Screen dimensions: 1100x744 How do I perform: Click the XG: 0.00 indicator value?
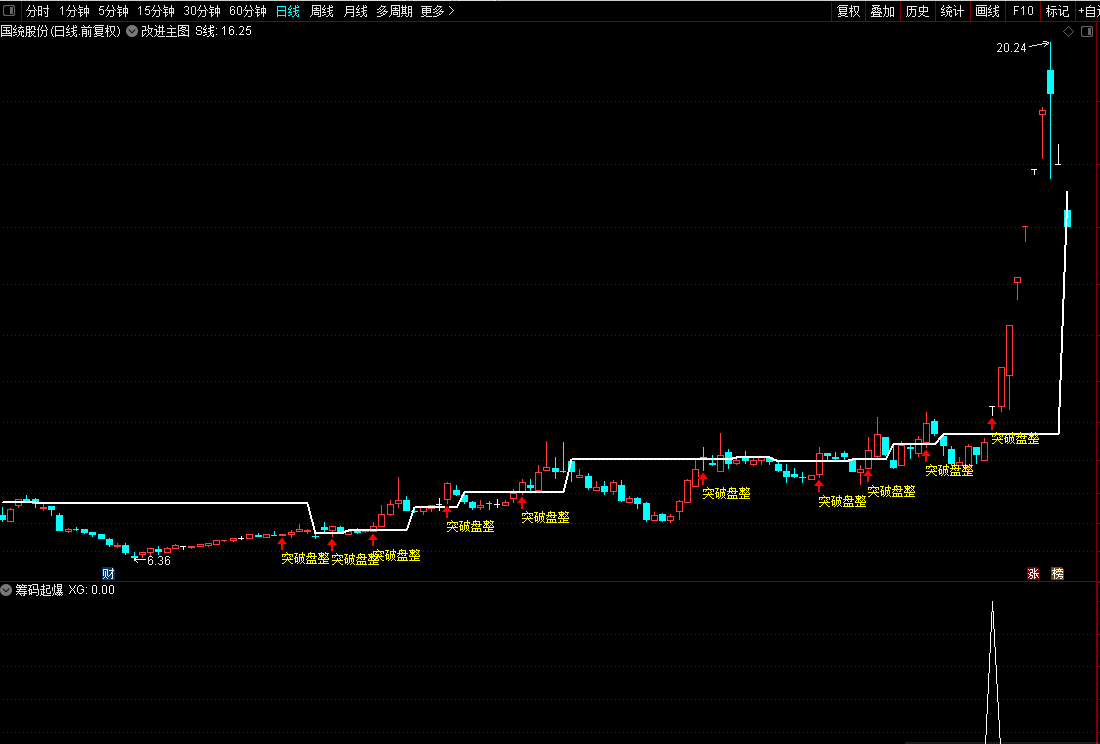[91, 590]
